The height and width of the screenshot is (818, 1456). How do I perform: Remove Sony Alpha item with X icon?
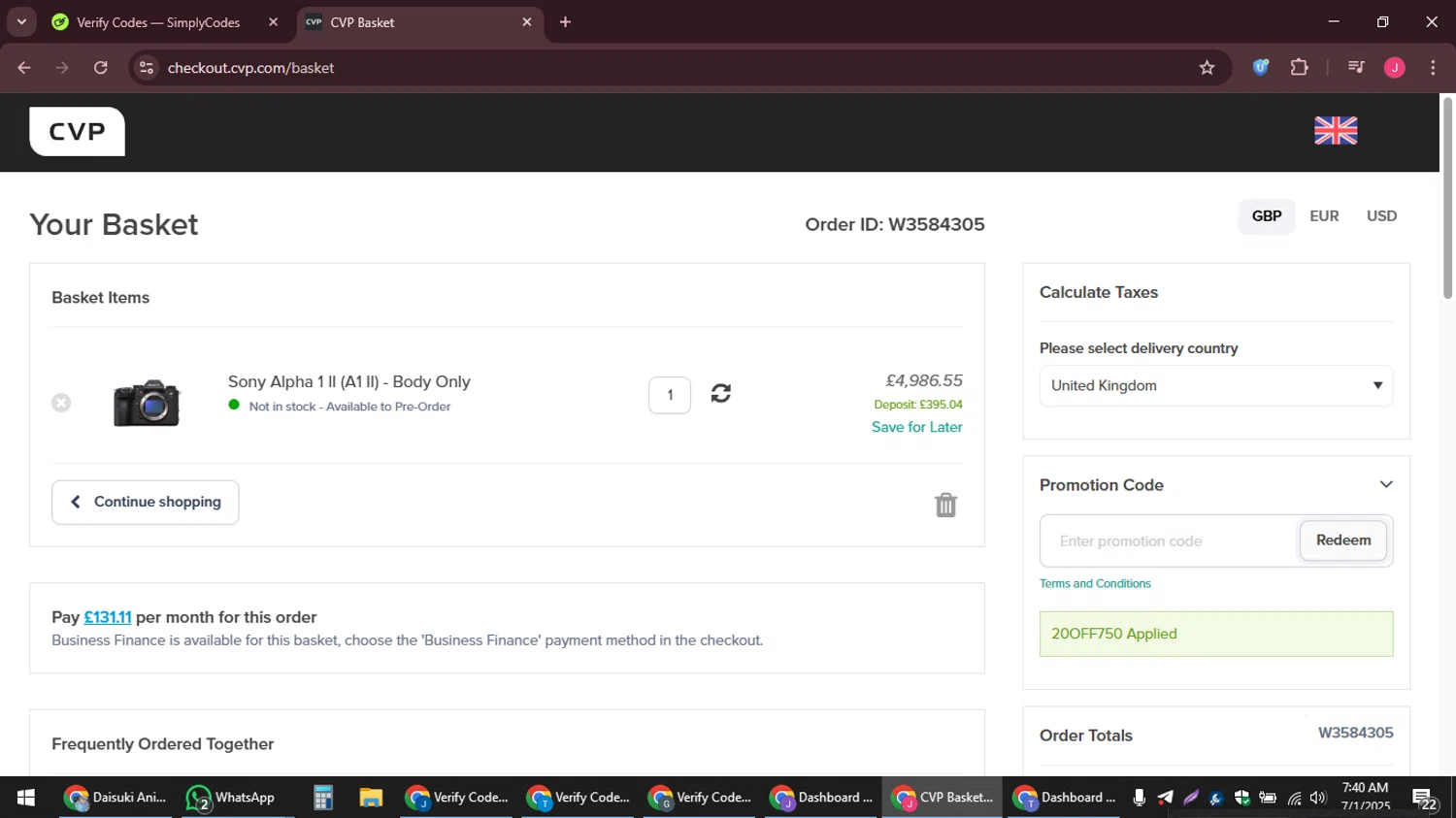[x=61, y=403]
